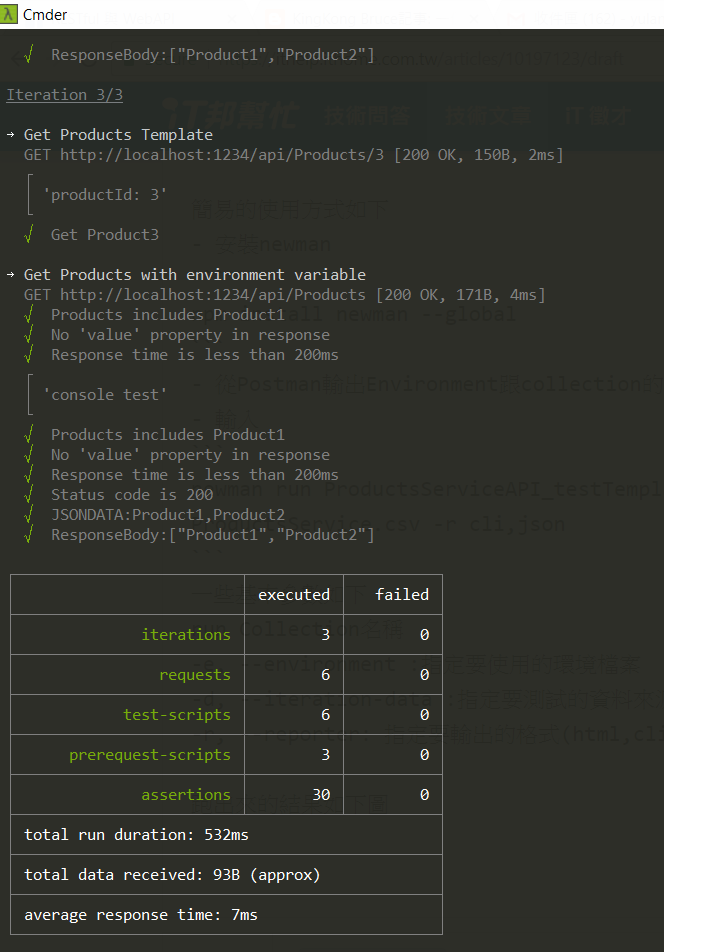Select the 'Get Product3' test result text
704x952 pixels.
pos(104,235)
